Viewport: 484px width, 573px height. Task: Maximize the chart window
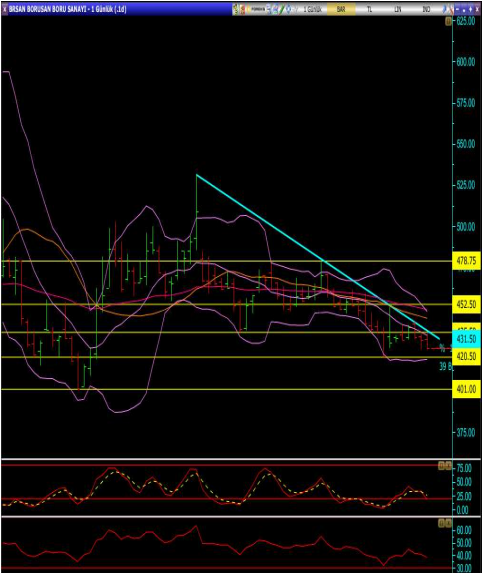pyautogui.click(x=470, y=9)
